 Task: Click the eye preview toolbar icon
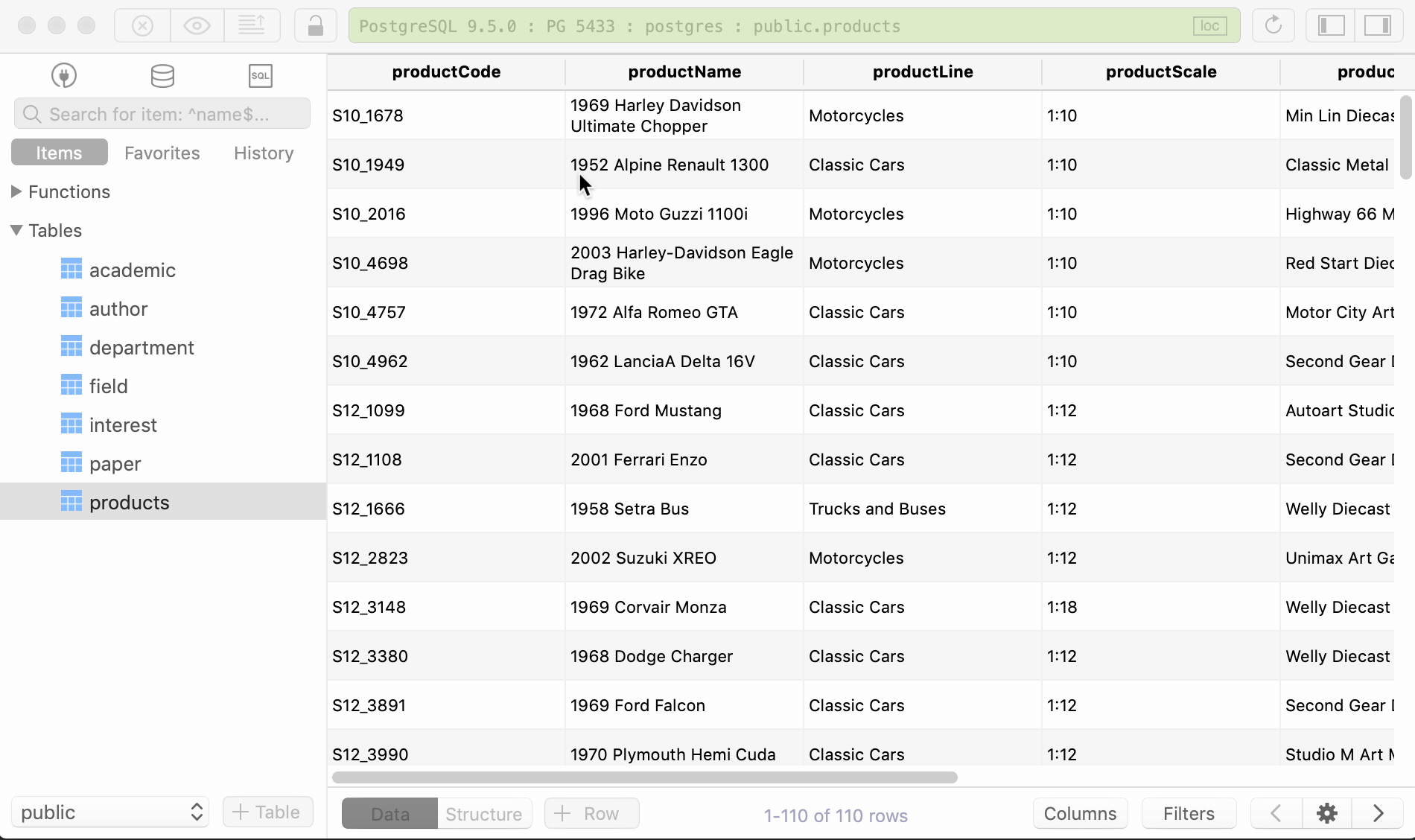coord(197,26)
